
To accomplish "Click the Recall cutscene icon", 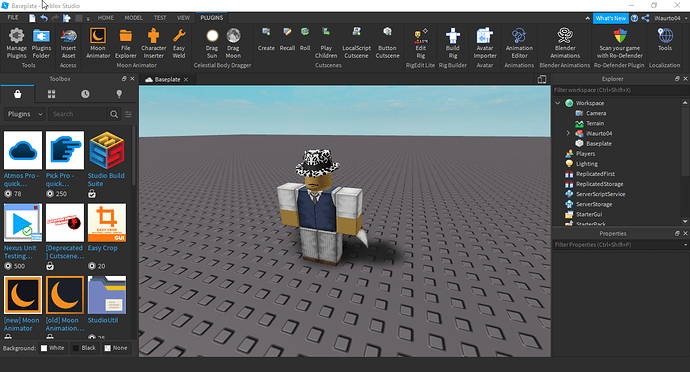I will tap(287, 39).
